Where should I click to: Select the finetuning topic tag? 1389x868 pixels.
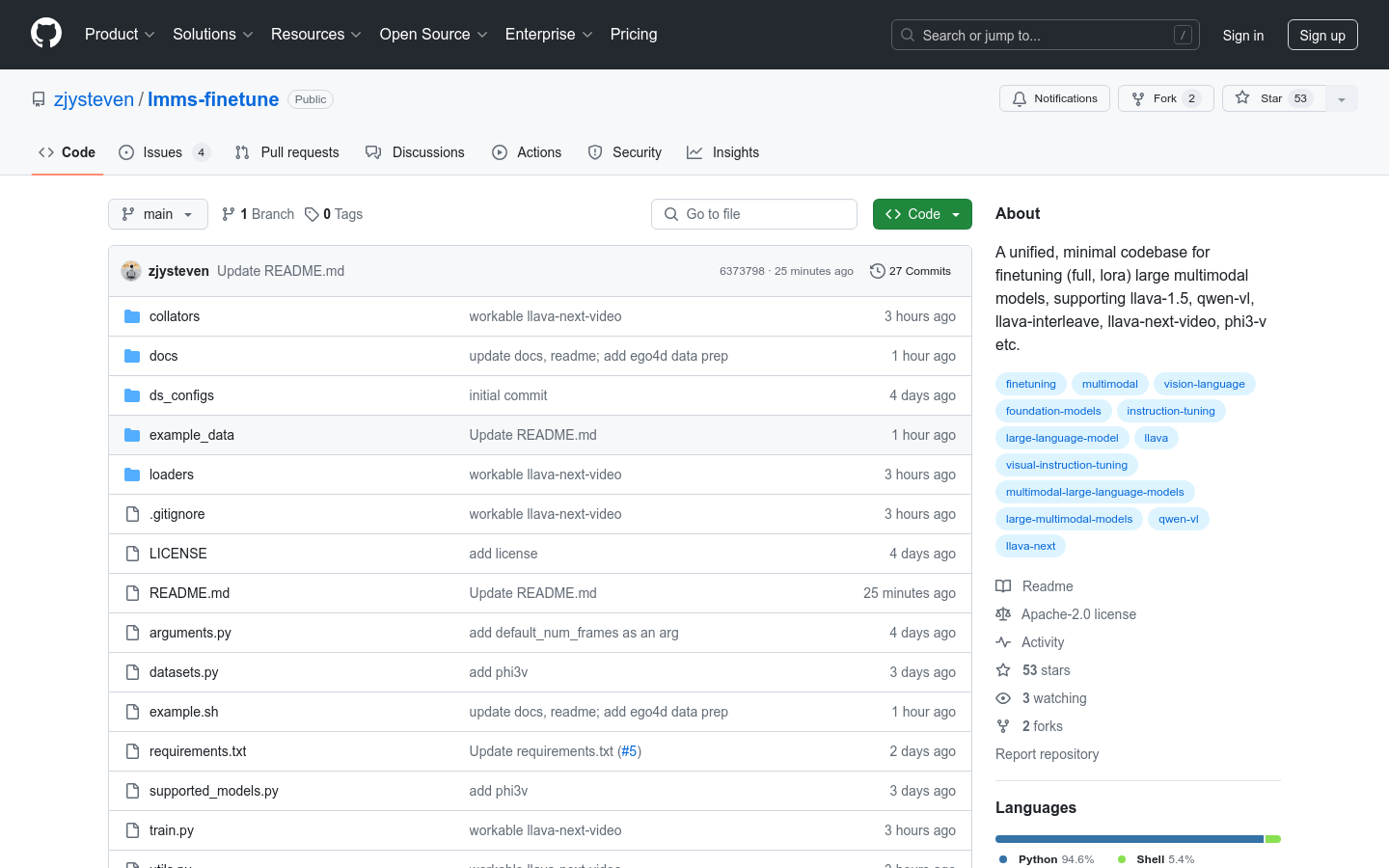pos(1030,384)
